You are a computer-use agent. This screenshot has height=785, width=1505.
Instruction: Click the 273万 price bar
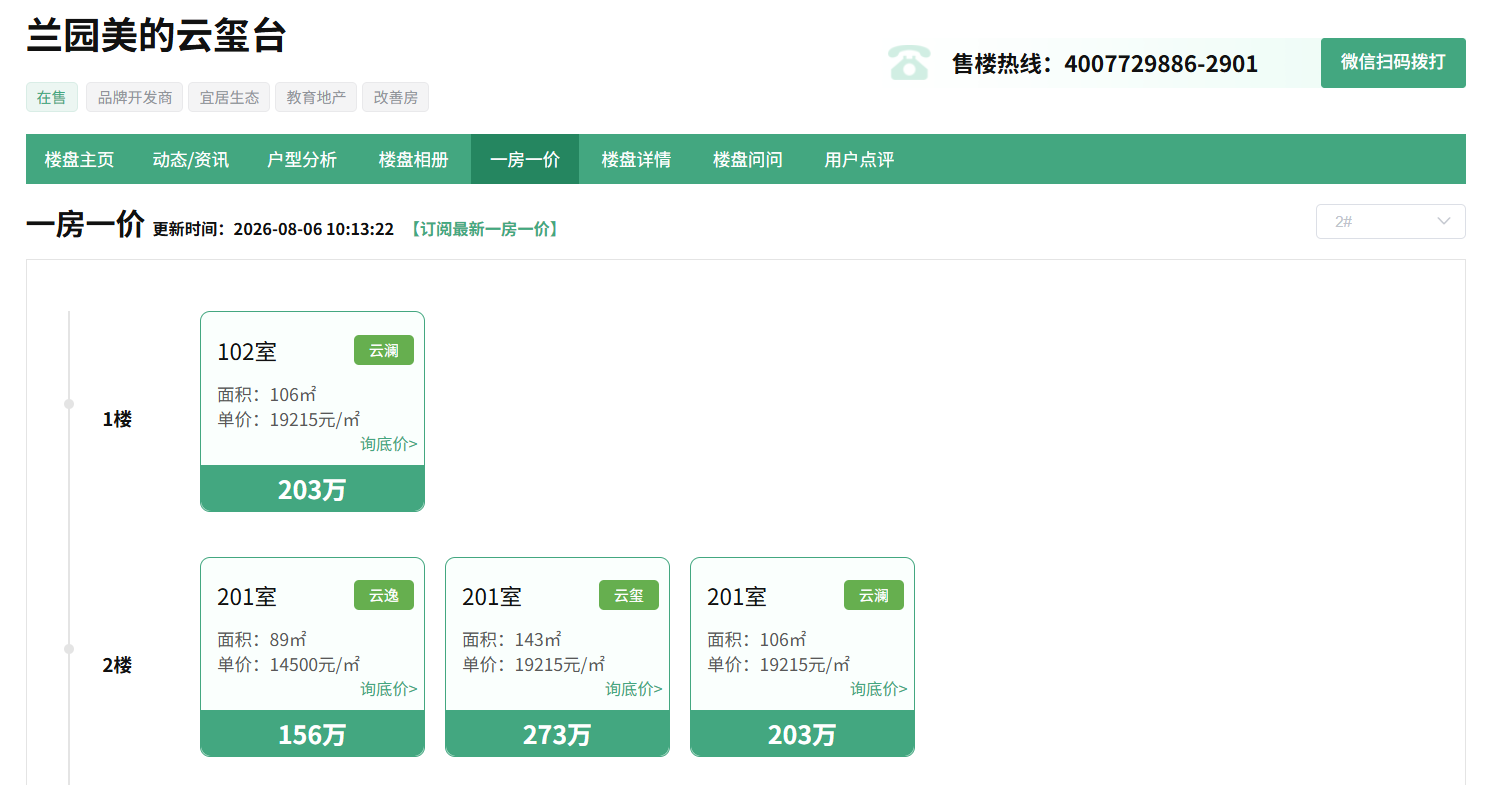pyautogui.click(x=557, y=734)
